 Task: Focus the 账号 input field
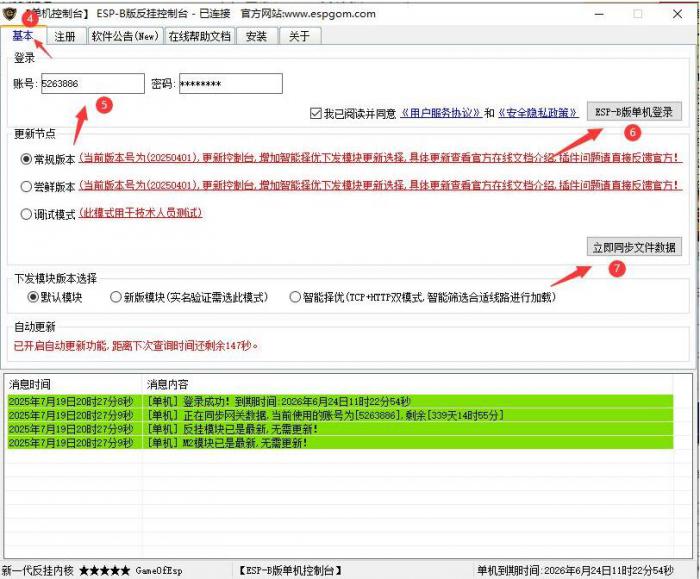click(x=93, y=83)
